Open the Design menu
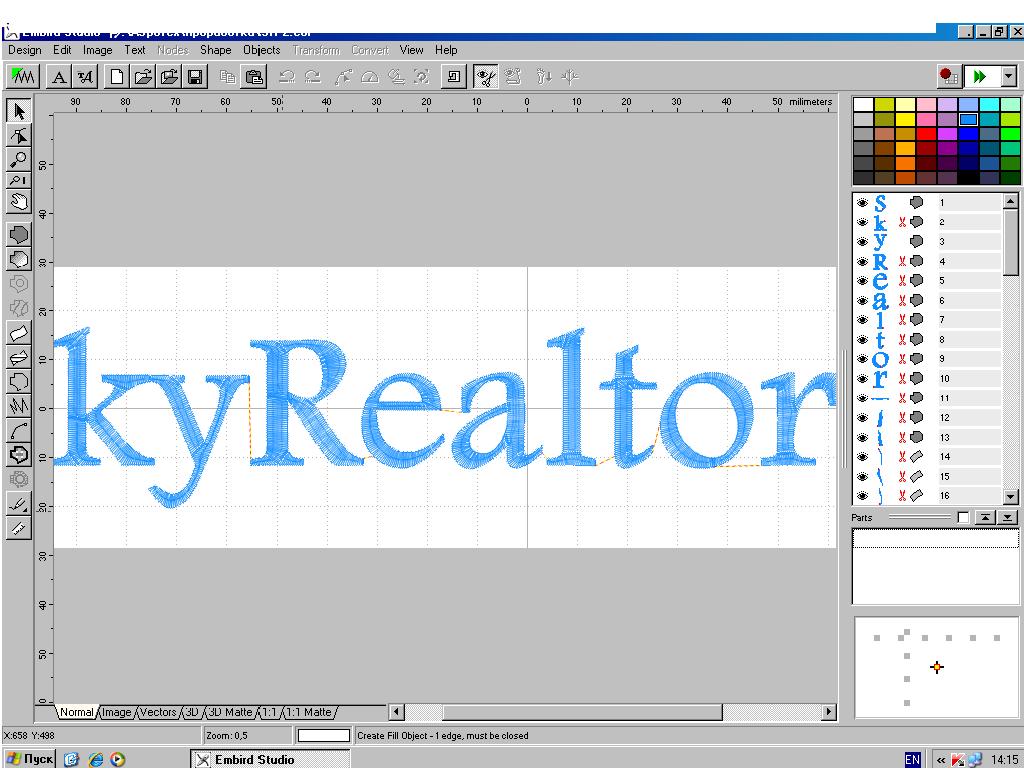Viewport: 1024px width, 768px height. click(x=25, y=50)
